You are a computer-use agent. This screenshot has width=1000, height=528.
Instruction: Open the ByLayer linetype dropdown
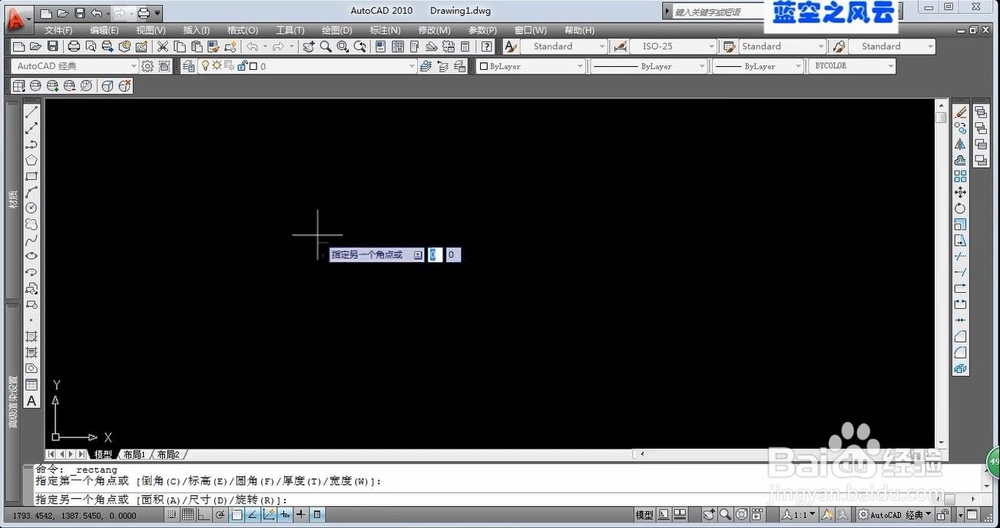[649, 66]
